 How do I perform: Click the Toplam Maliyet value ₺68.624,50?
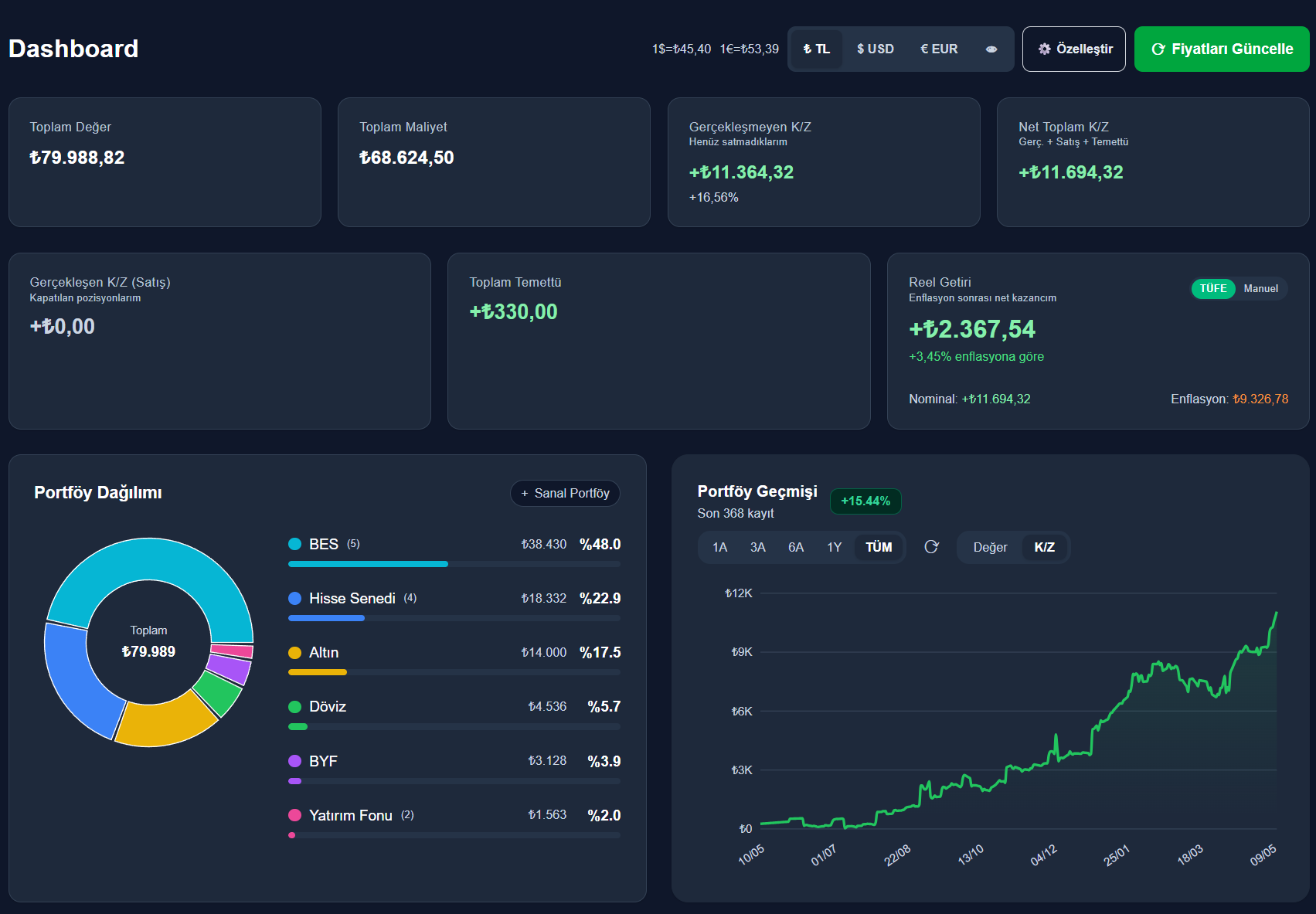point(406,158)
